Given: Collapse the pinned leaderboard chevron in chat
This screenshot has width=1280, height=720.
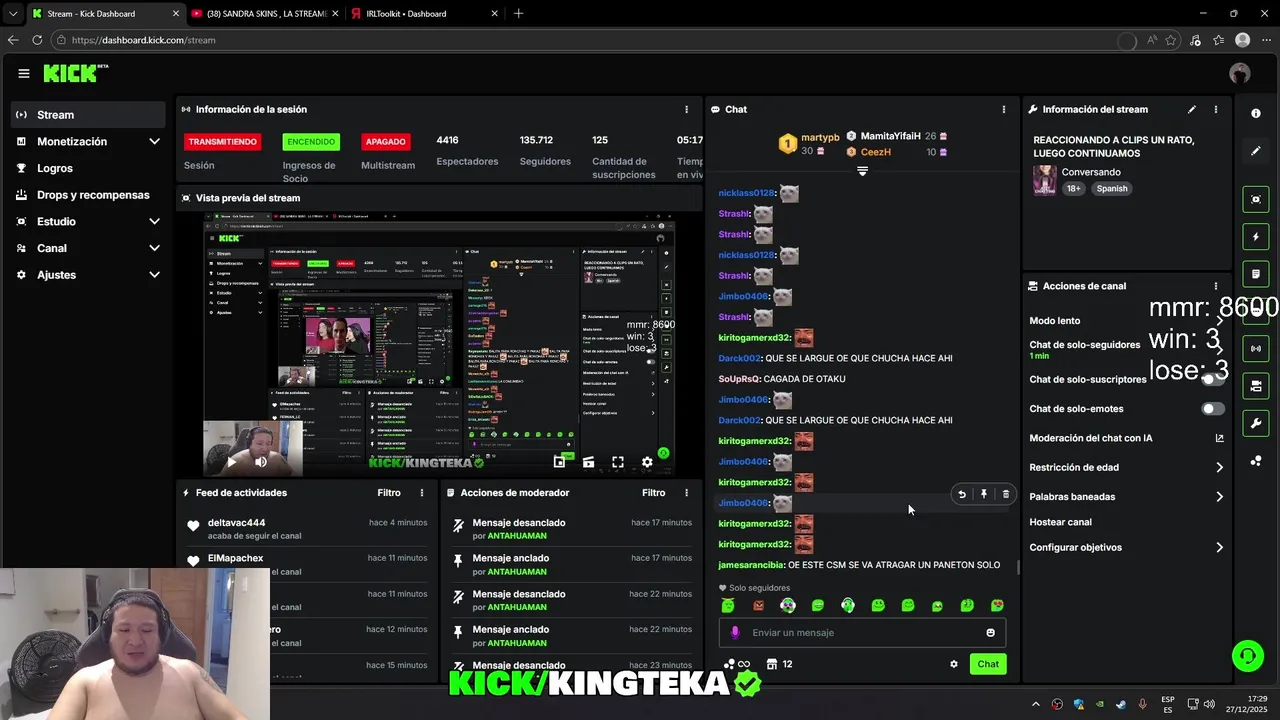Looking at the screenshot, I should pos(862,171).
